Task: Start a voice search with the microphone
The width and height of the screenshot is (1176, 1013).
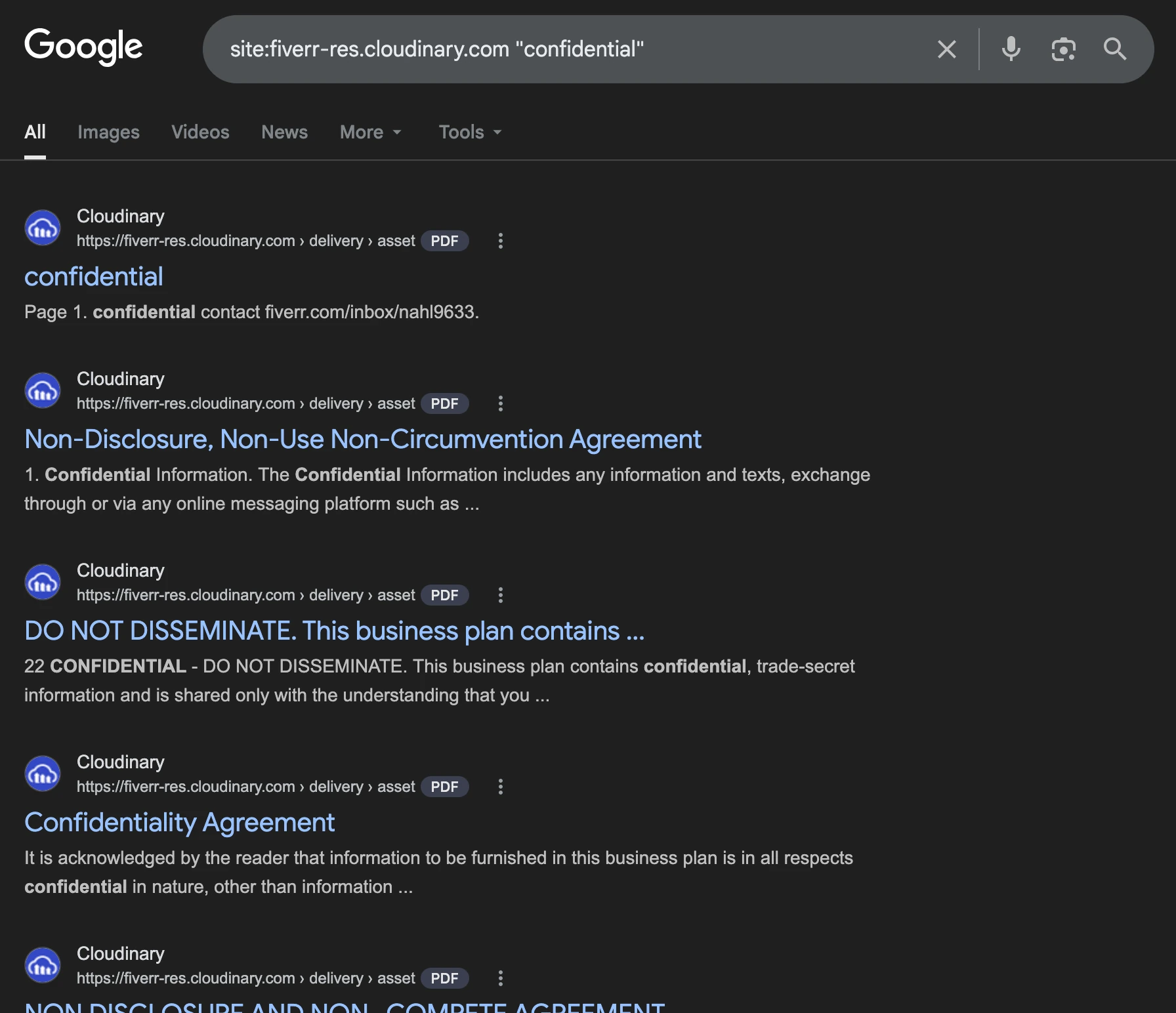Action: point(1011,49)
